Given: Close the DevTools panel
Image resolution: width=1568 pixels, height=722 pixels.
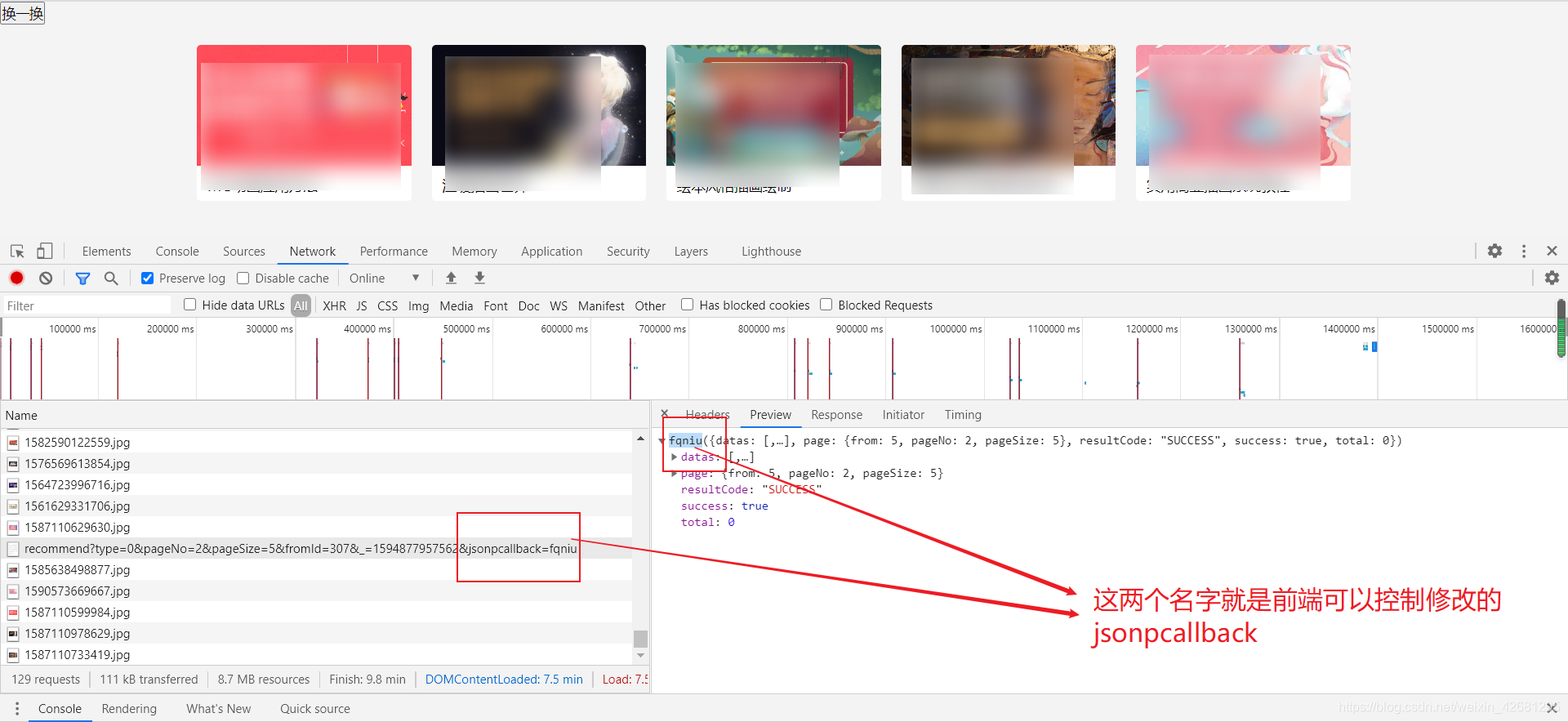Looking at the screenshot, I should coord(1552,251).
